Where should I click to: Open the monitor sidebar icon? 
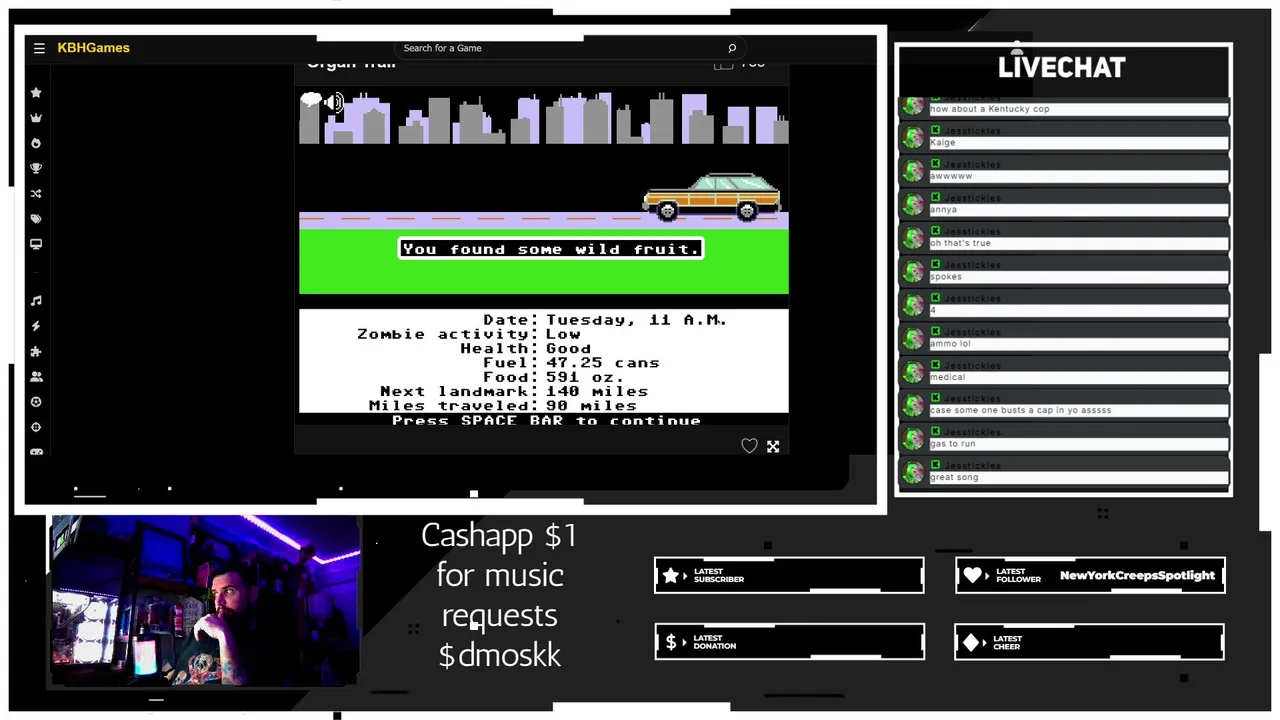coord(36,244)
